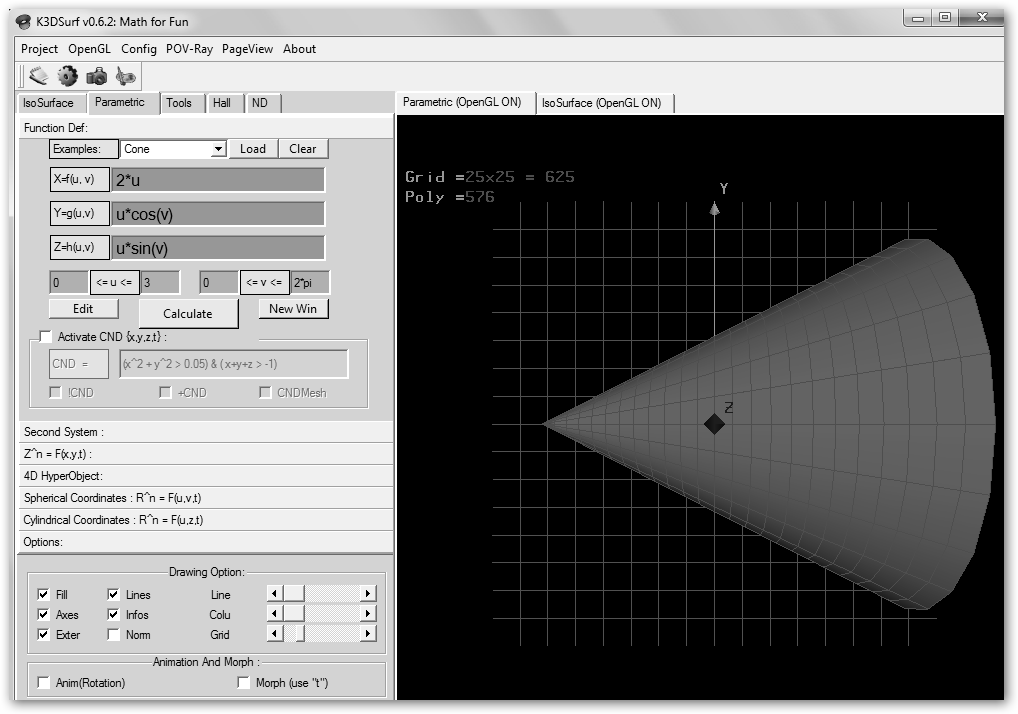Screen dimensions: 1018x714
Task: Tick the Activate CND checkbox
Action: point(45,337)
